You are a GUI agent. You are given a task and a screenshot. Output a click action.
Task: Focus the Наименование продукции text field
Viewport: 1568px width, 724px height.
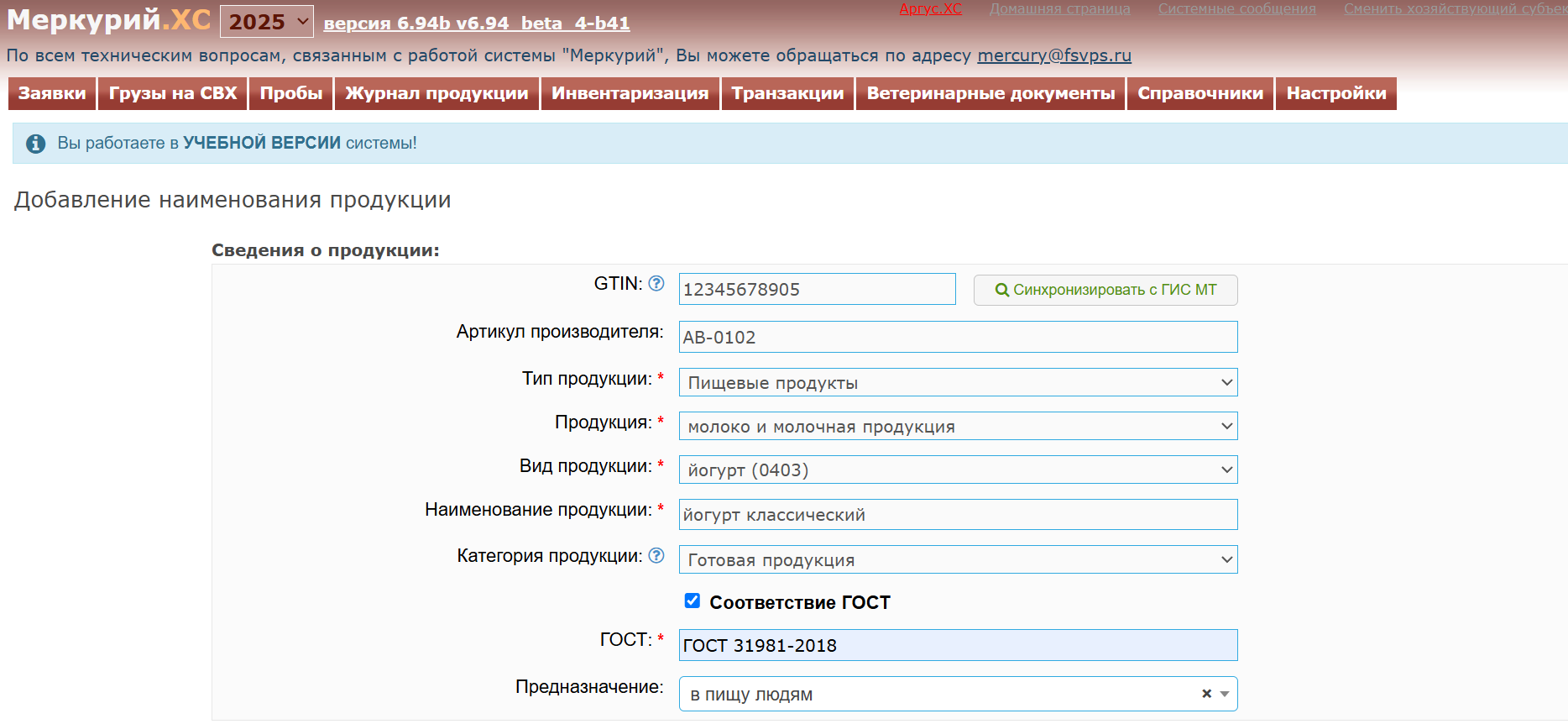pos(957,515)
